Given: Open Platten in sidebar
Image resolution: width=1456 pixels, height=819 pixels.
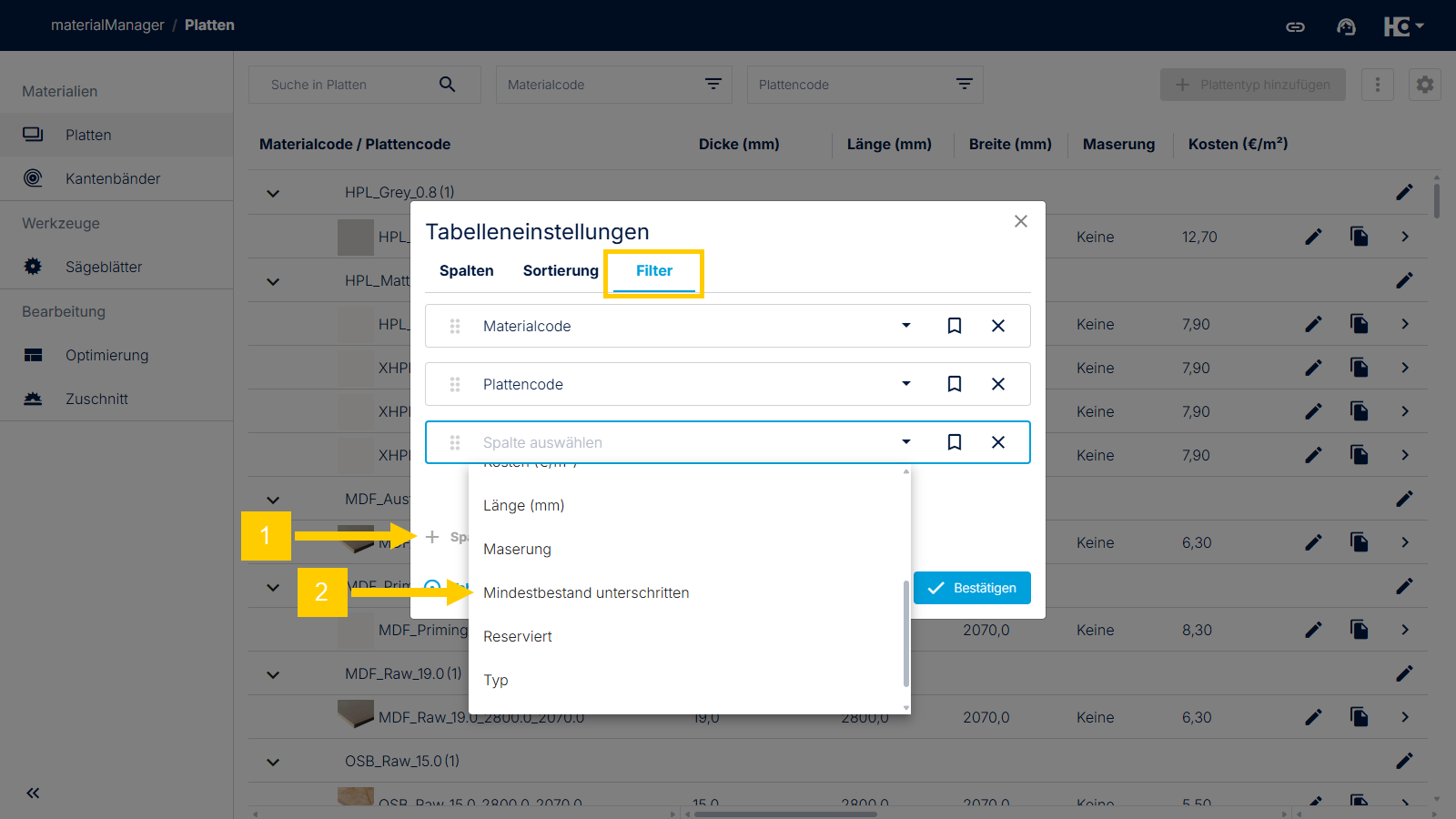Looking at the screenshot, I should tap(116, 135).
